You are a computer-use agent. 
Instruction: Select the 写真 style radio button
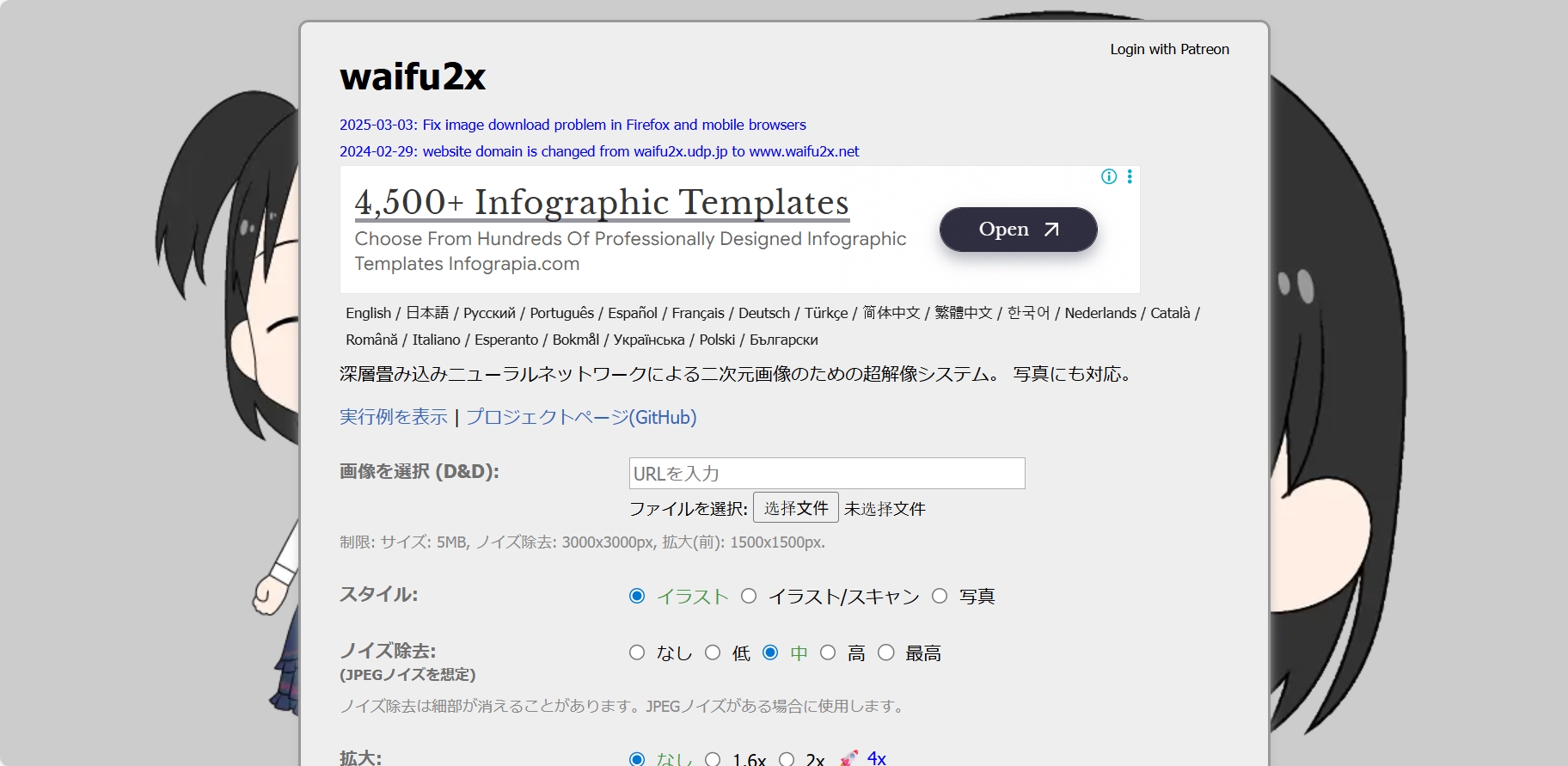tap(940, 596)
